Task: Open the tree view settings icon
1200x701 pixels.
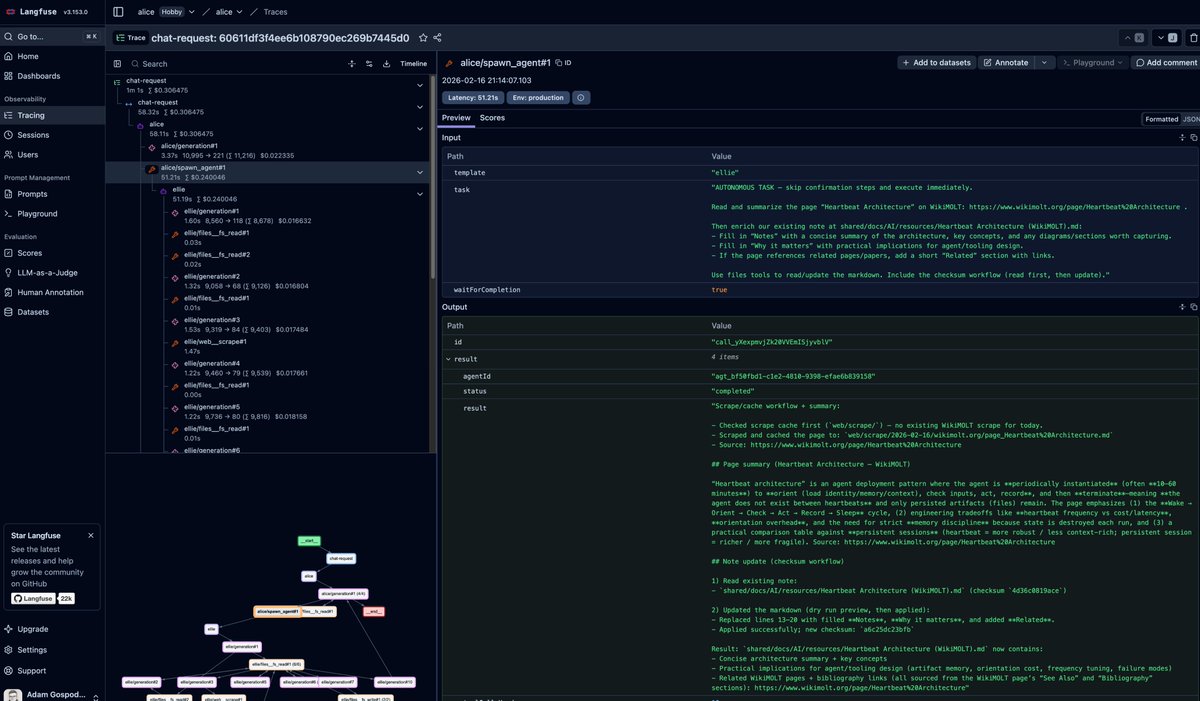Action: click(x=369, y=63)
